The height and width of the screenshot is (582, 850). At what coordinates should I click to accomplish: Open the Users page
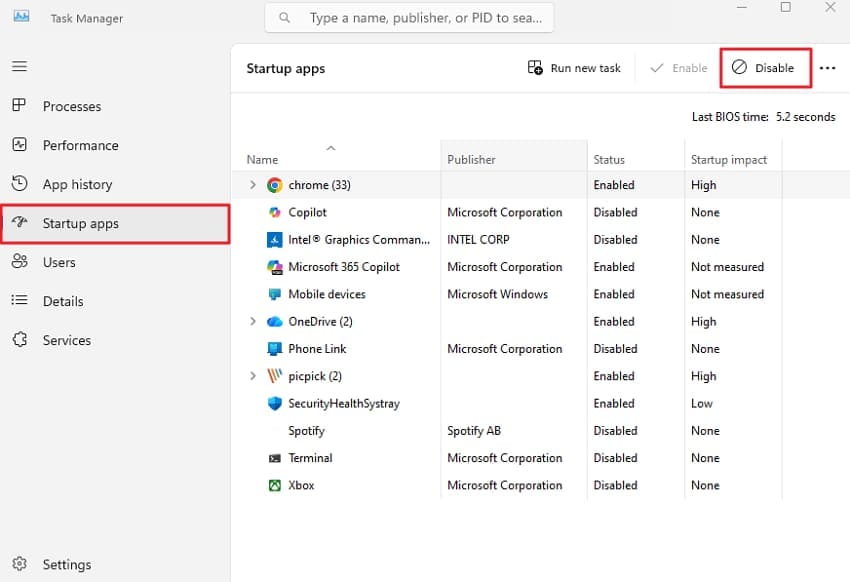click(59, 262)
